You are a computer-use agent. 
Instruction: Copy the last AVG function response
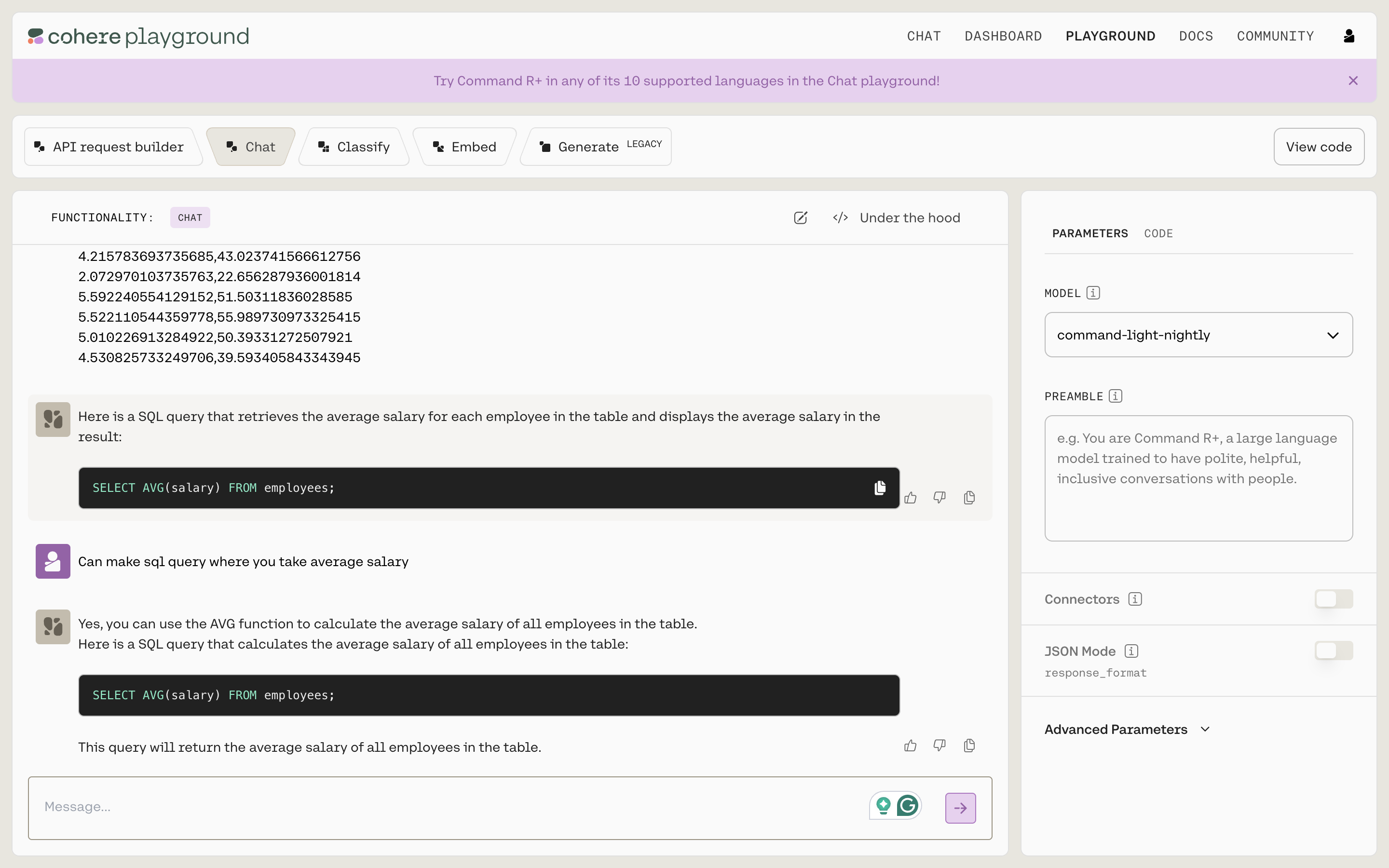[x=969, y=746]
